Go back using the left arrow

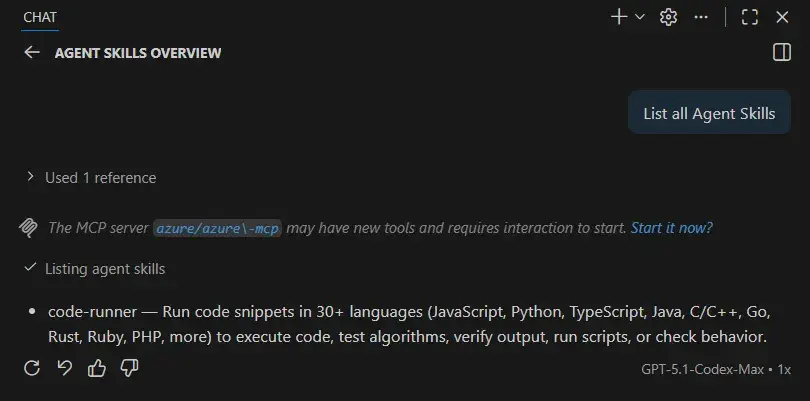click(x=32, y=52)
